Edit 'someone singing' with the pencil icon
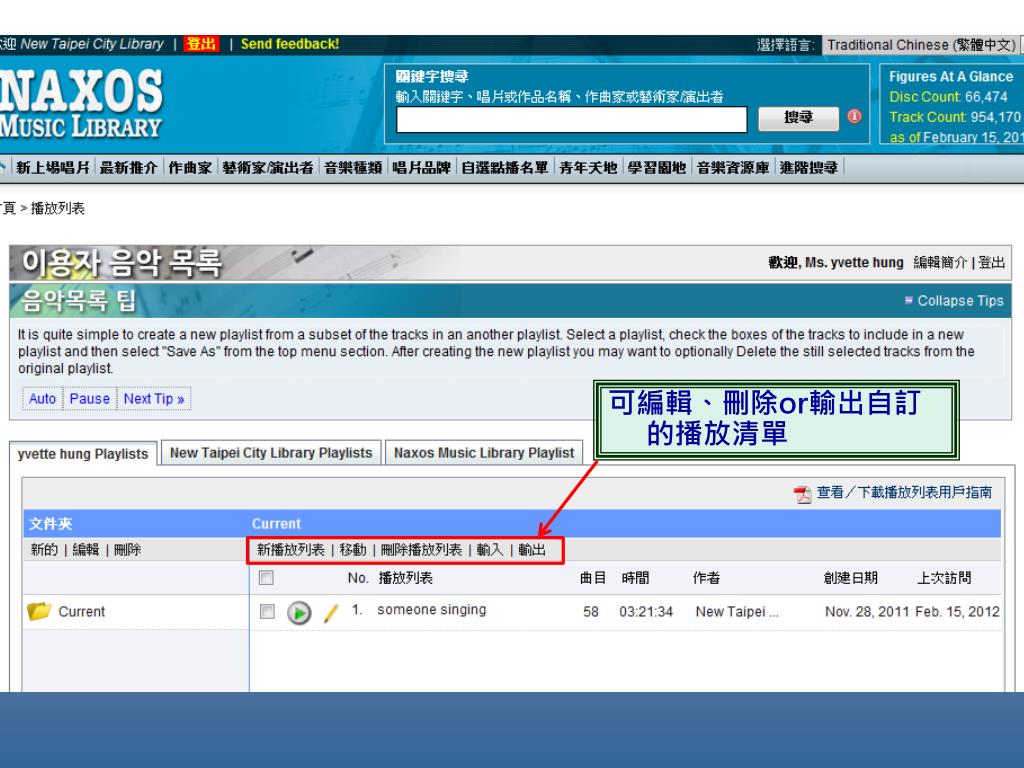Screen dimensions: 1024x768 (331, 613)
